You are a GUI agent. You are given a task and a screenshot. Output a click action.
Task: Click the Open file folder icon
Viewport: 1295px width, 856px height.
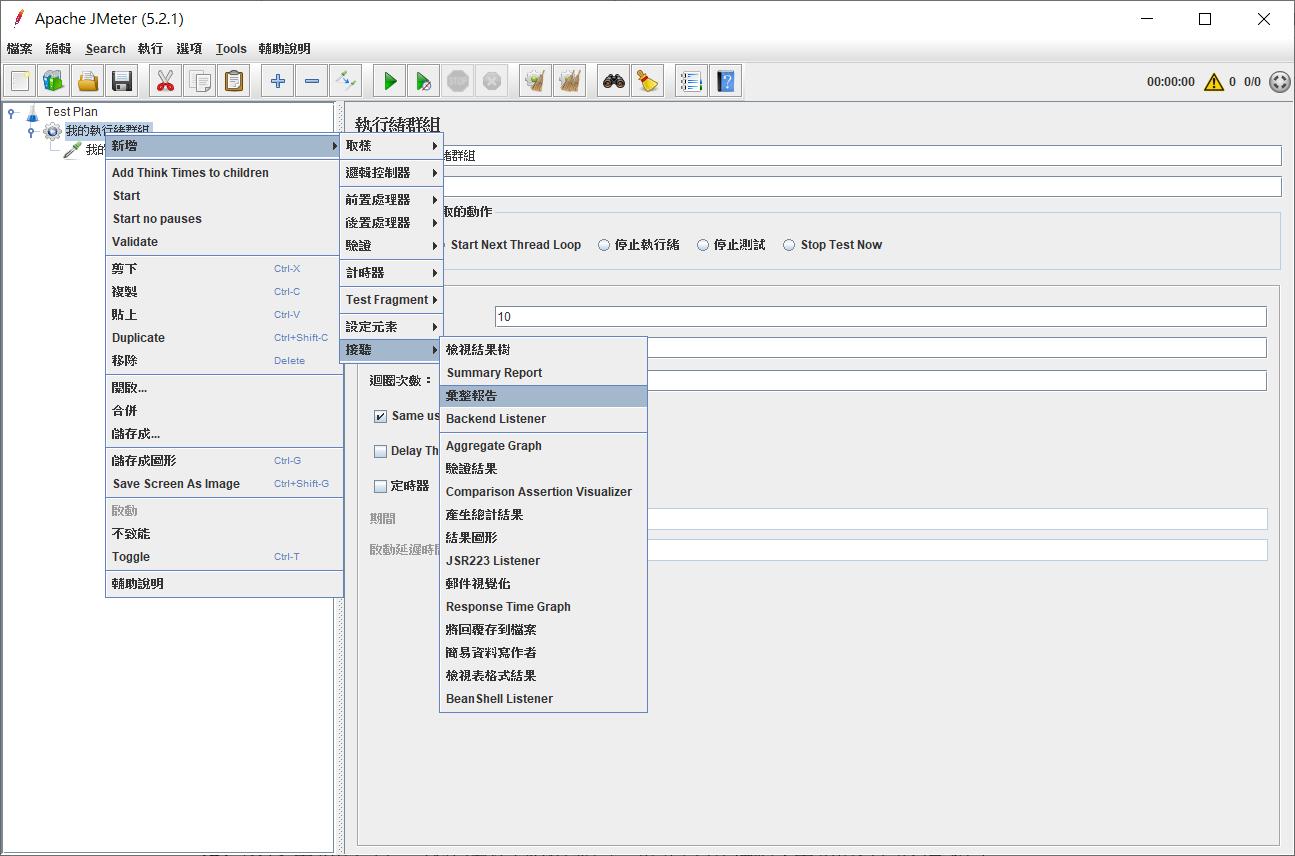[89, 81]
